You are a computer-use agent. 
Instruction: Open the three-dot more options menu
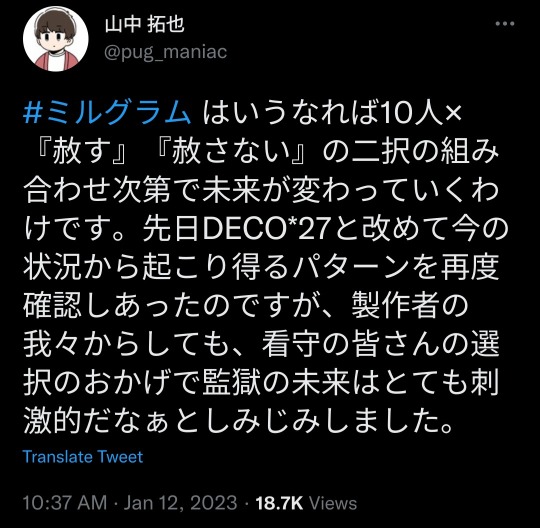[505, 24]
